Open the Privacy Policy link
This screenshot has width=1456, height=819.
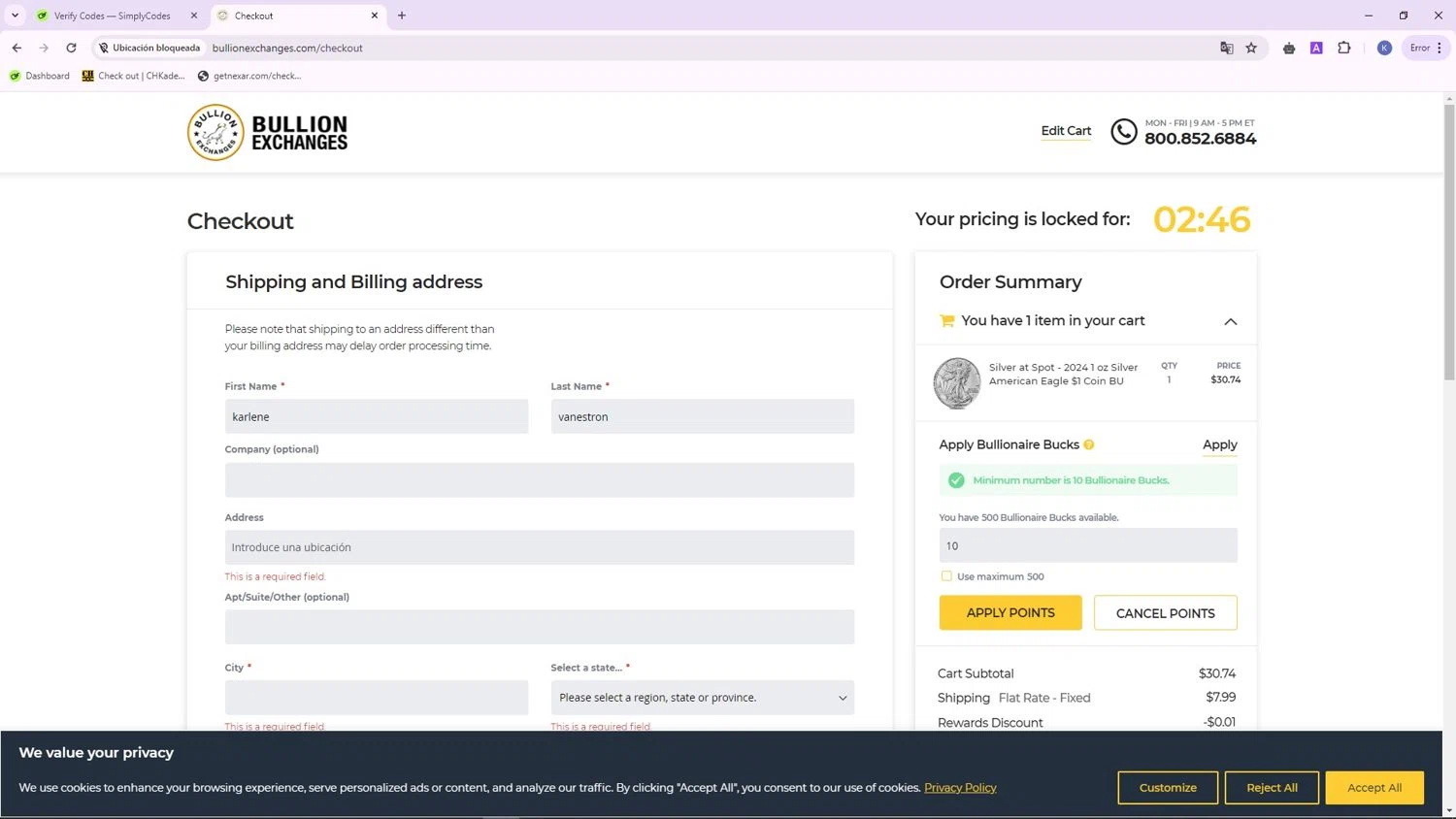pyautogui.click(x=960, y=787)
